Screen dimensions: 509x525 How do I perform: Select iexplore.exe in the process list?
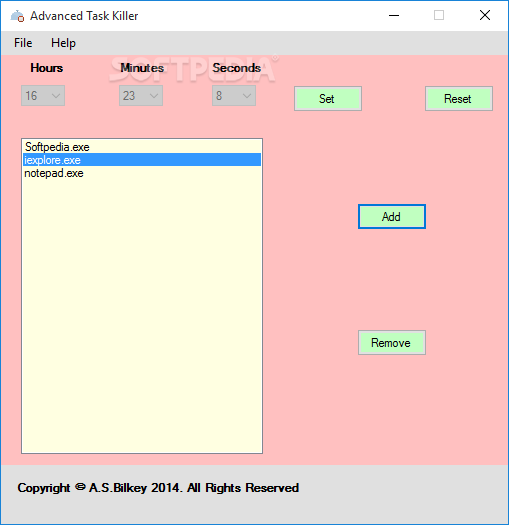tap(142, 160)
